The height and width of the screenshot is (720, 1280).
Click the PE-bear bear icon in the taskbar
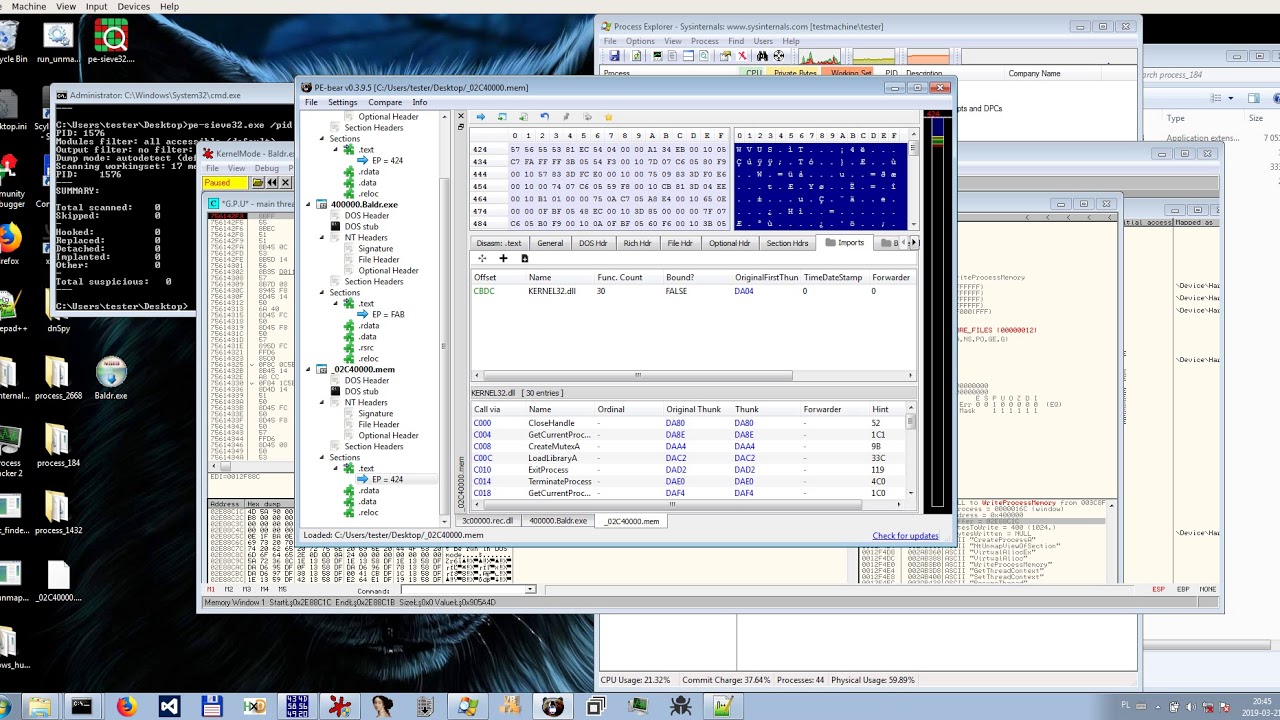553,706
